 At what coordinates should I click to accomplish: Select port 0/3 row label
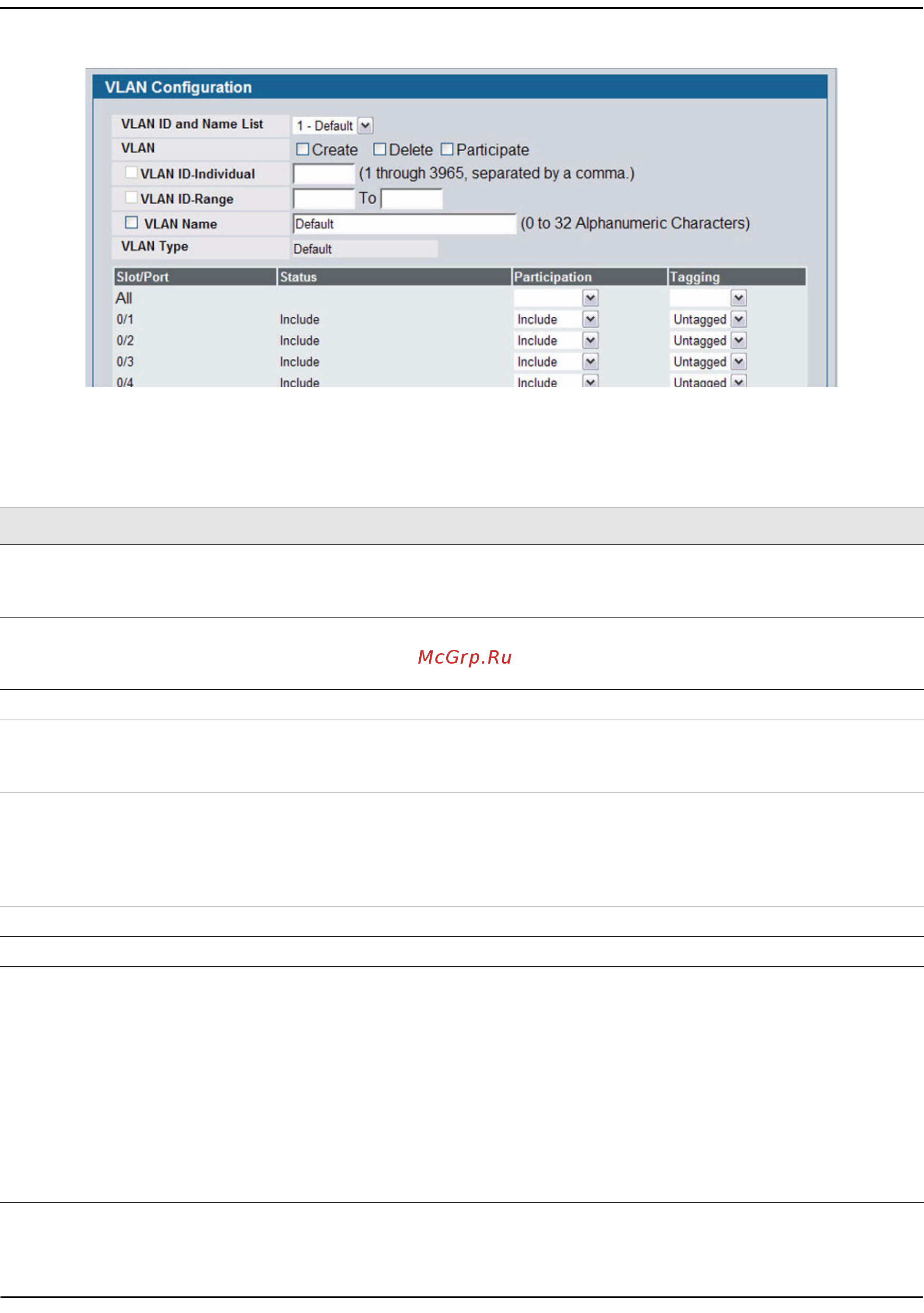tap(125, 362)
